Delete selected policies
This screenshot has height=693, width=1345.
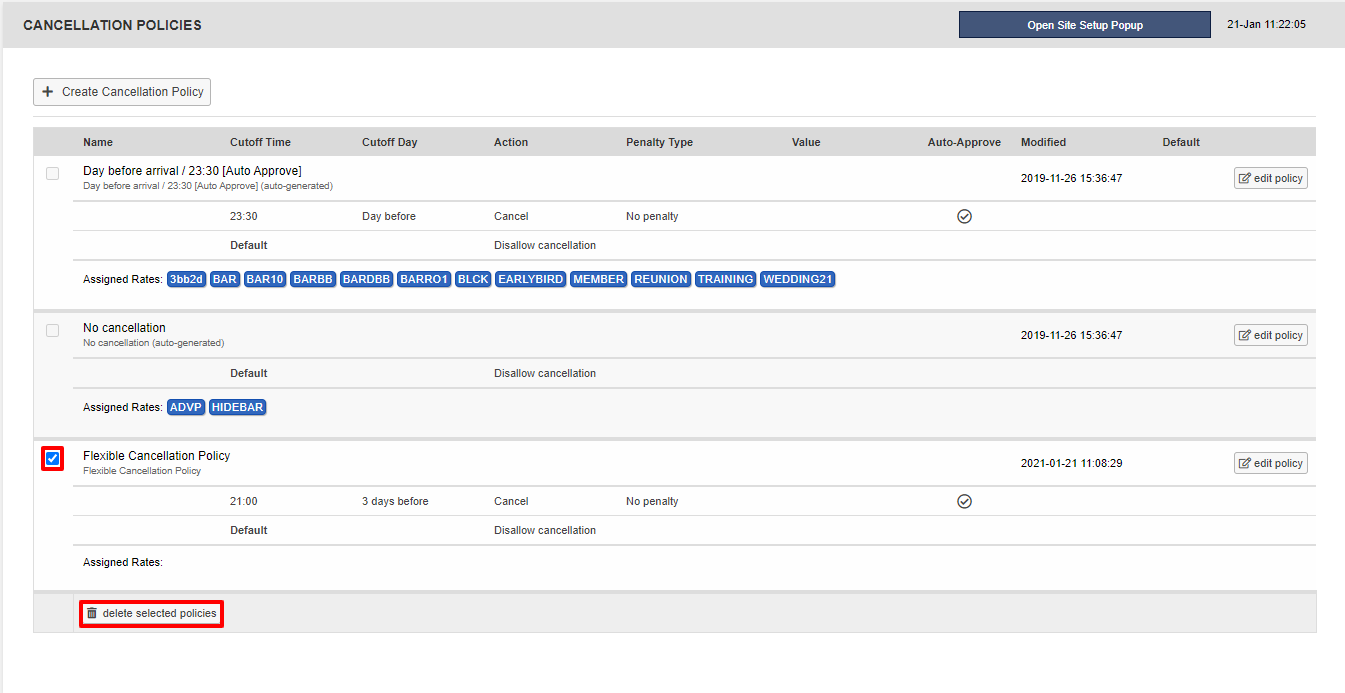click(151, 613)
